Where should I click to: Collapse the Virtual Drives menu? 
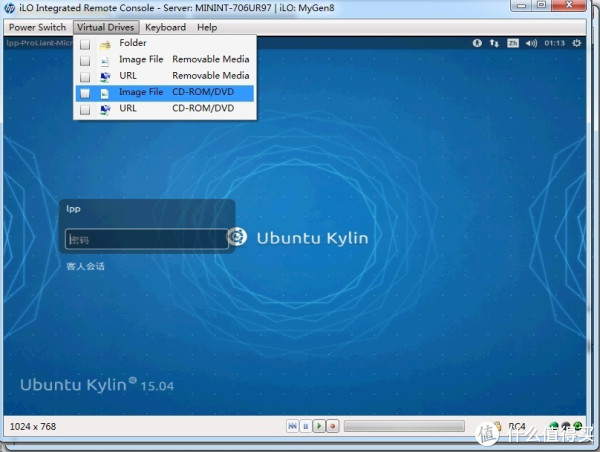(105, 27)
